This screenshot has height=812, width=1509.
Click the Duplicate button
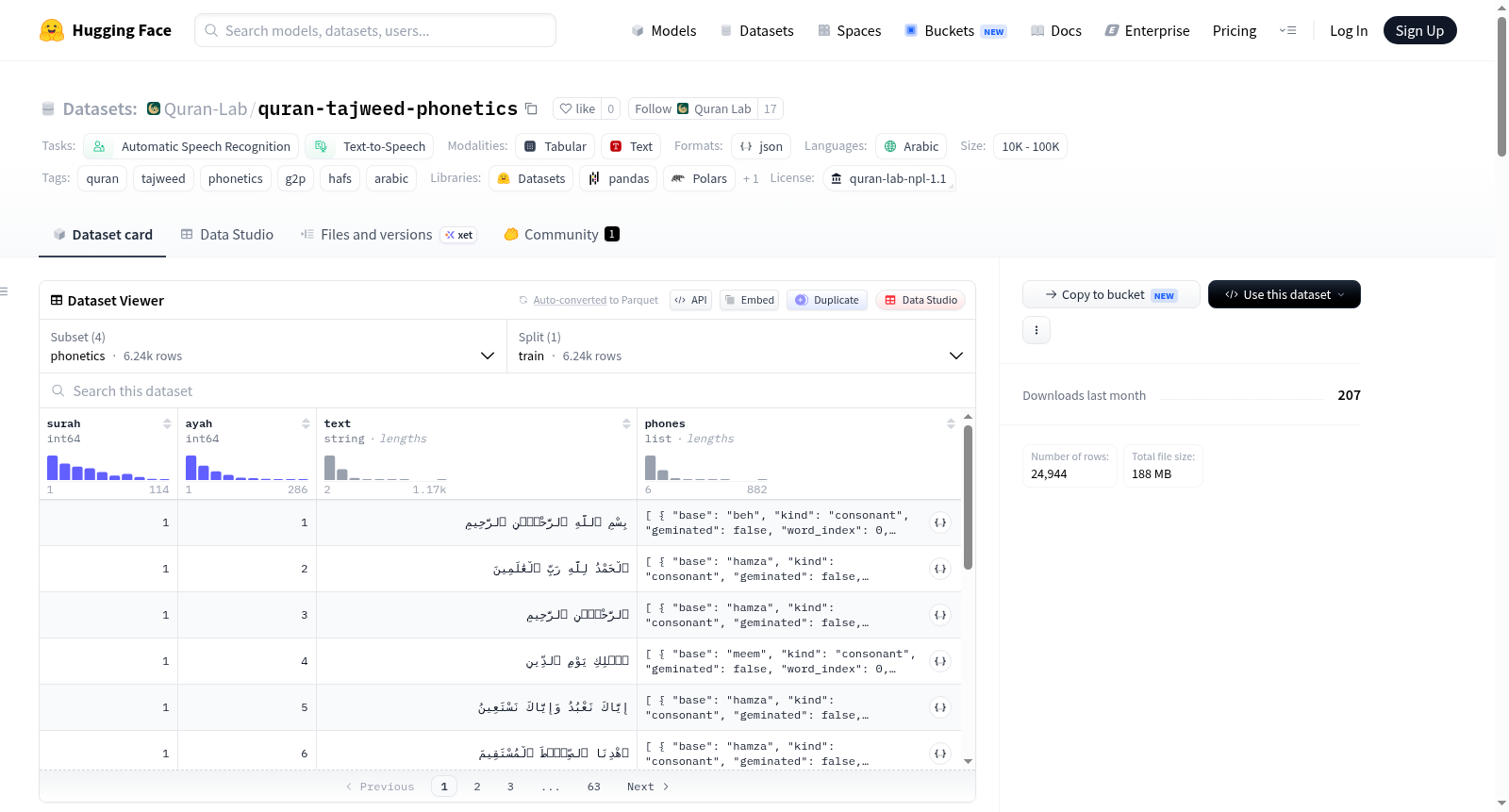[827, 300]
